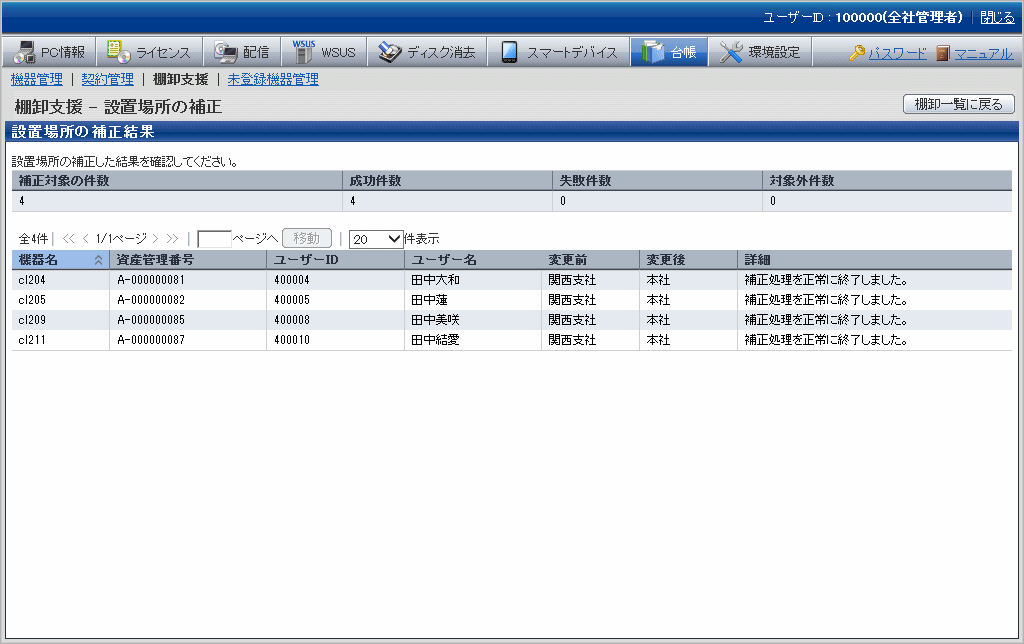Open the WSUS server icon

point(303,52)
